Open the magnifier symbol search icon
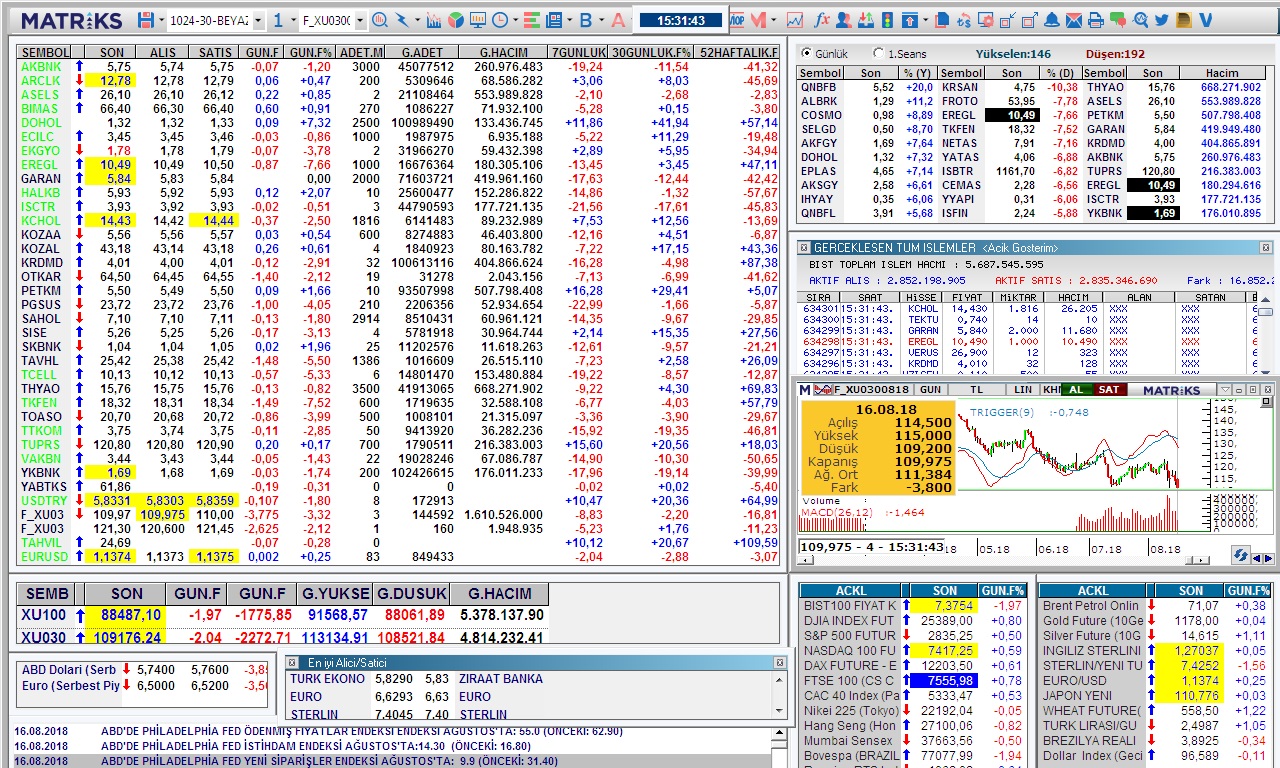 [380, 20]
